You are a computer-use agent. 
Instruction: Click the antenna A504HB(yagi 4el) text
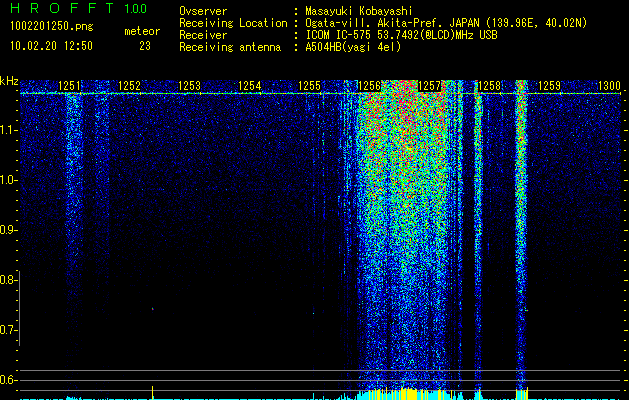(353, 47)
